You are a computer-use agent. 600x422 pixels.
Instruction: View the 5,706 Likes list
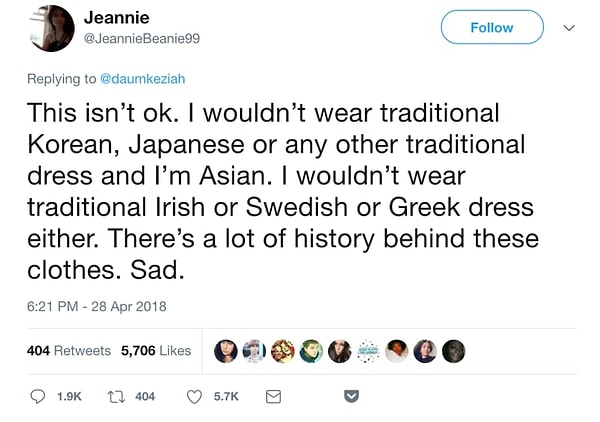coord(155,350)
